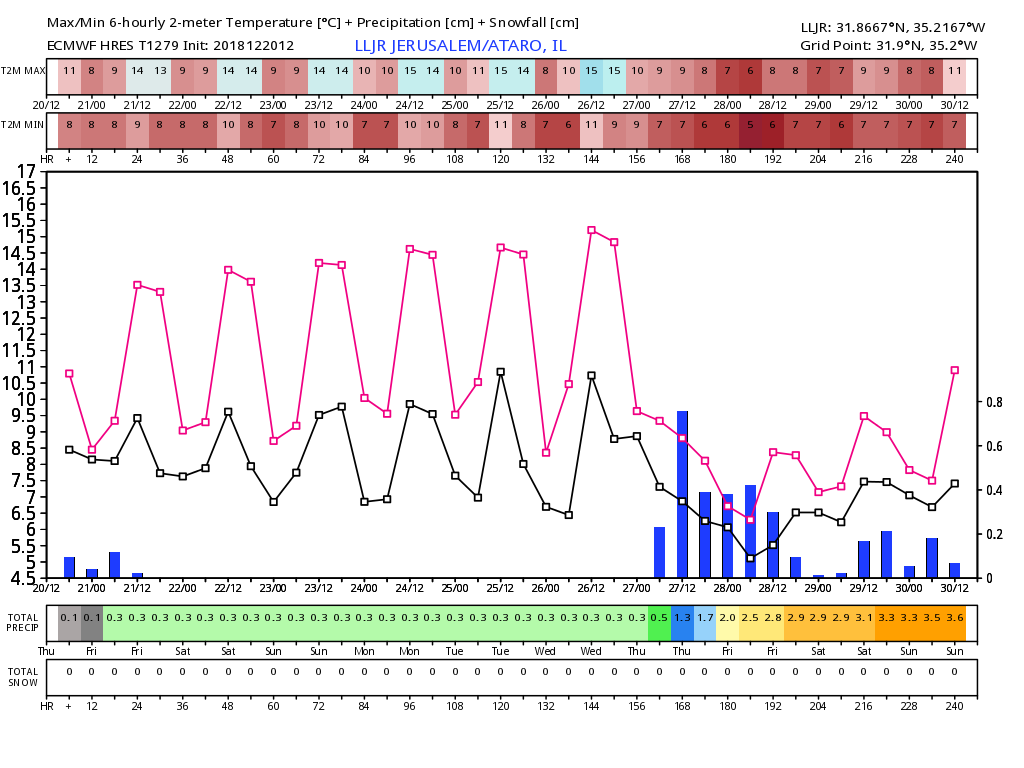The image size is (1024, 768).
Task: Click the light blue 1.7 precip cell
Action: point(705,618)
